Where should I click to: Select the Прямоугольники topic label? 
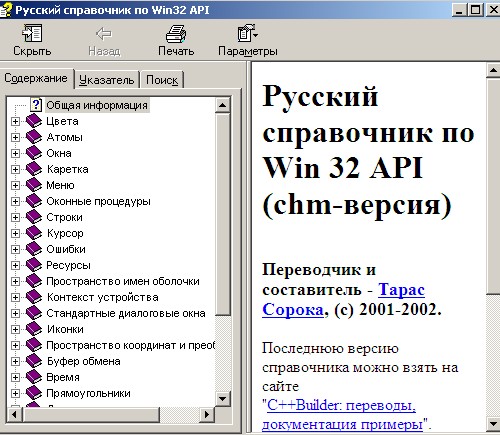89,393
